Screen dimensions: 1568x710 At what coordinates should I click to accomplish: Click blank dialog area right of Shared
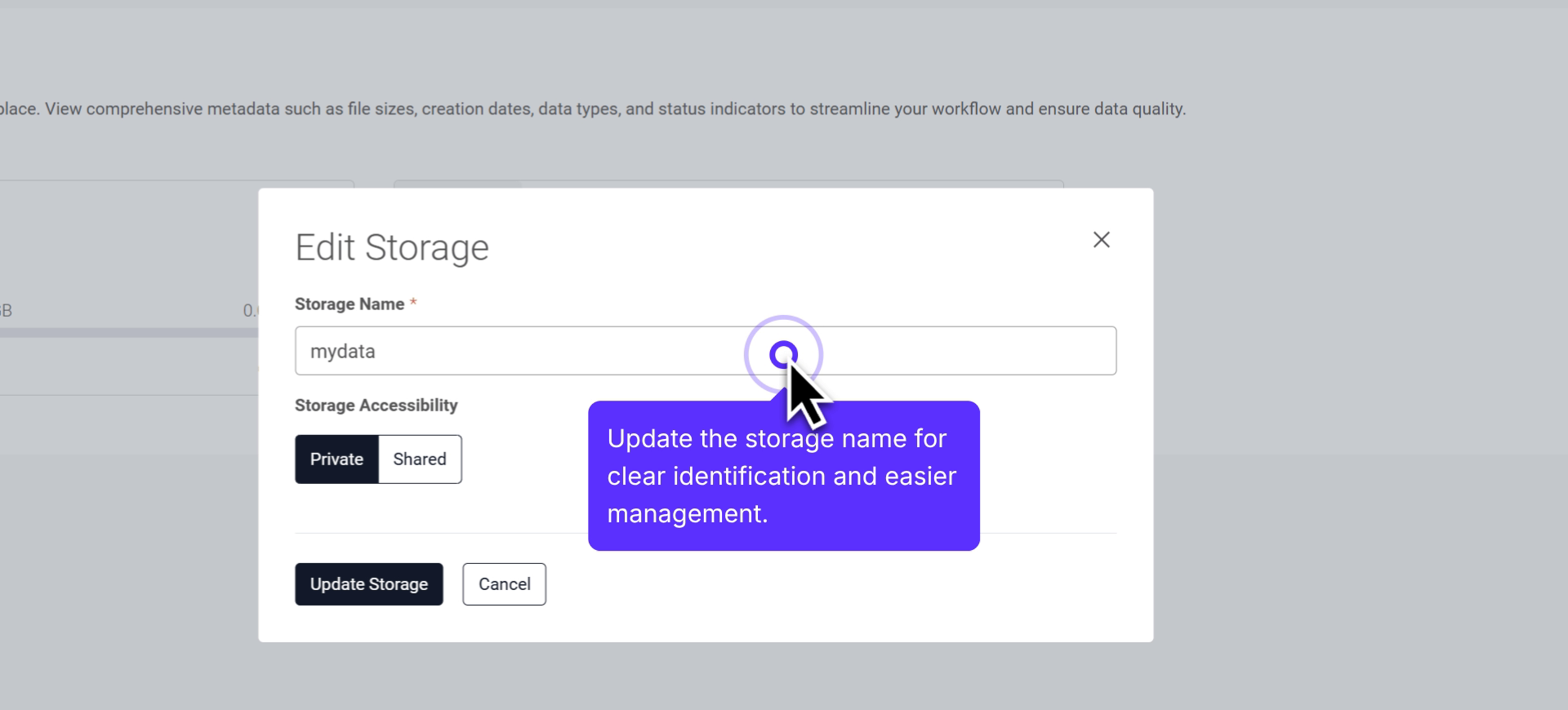(x=523, y=459)
